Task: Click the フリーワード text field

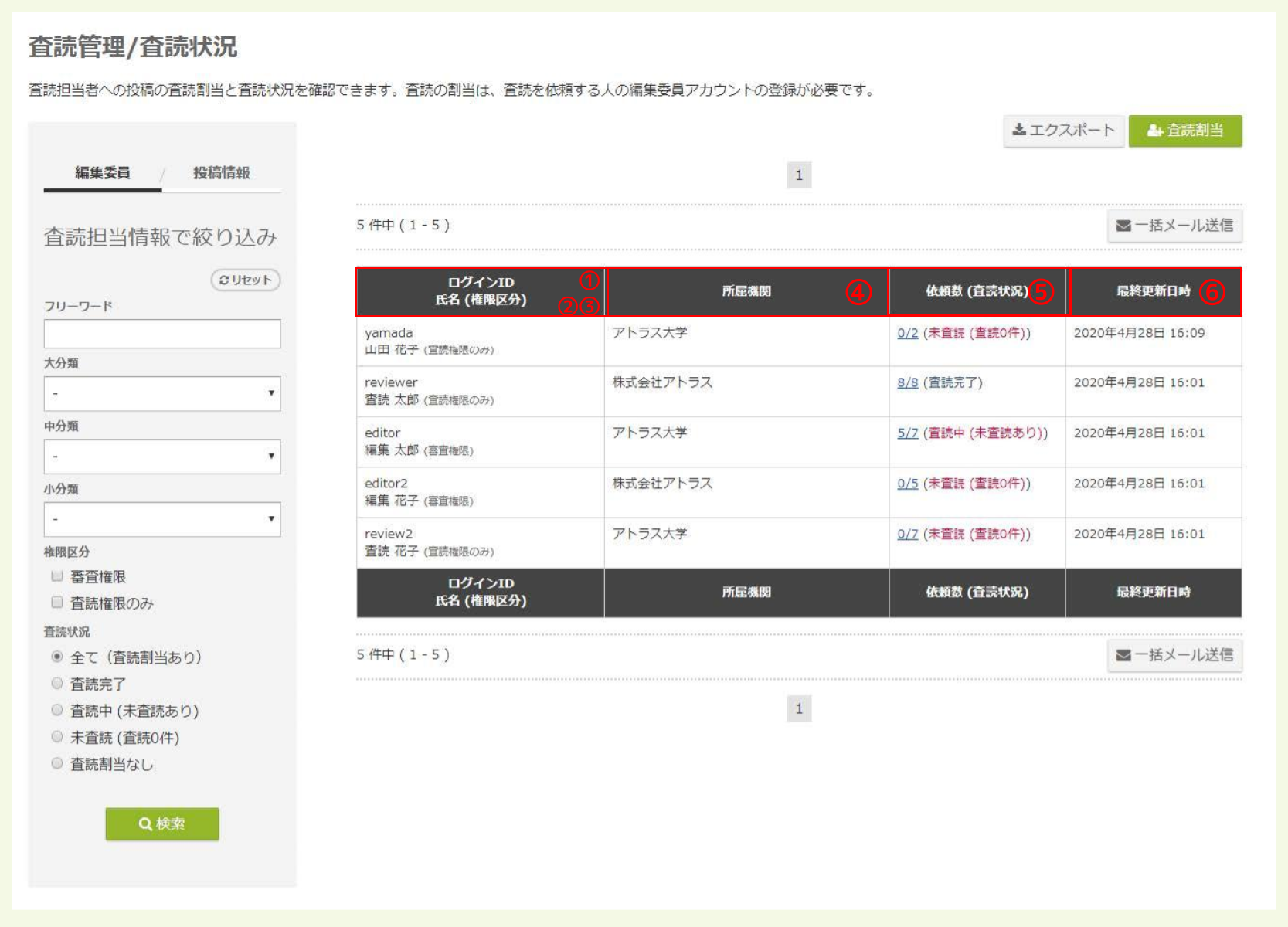Action: click(x=162, y=334)
